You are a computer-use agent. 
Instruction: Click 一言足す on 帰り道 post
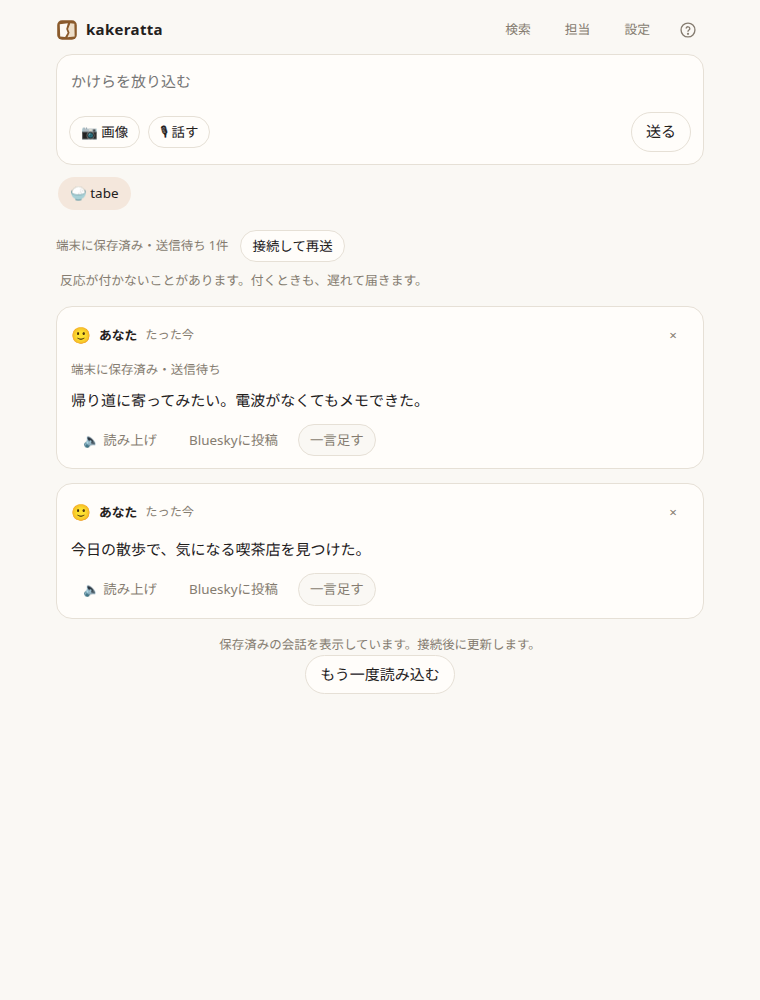337,441
